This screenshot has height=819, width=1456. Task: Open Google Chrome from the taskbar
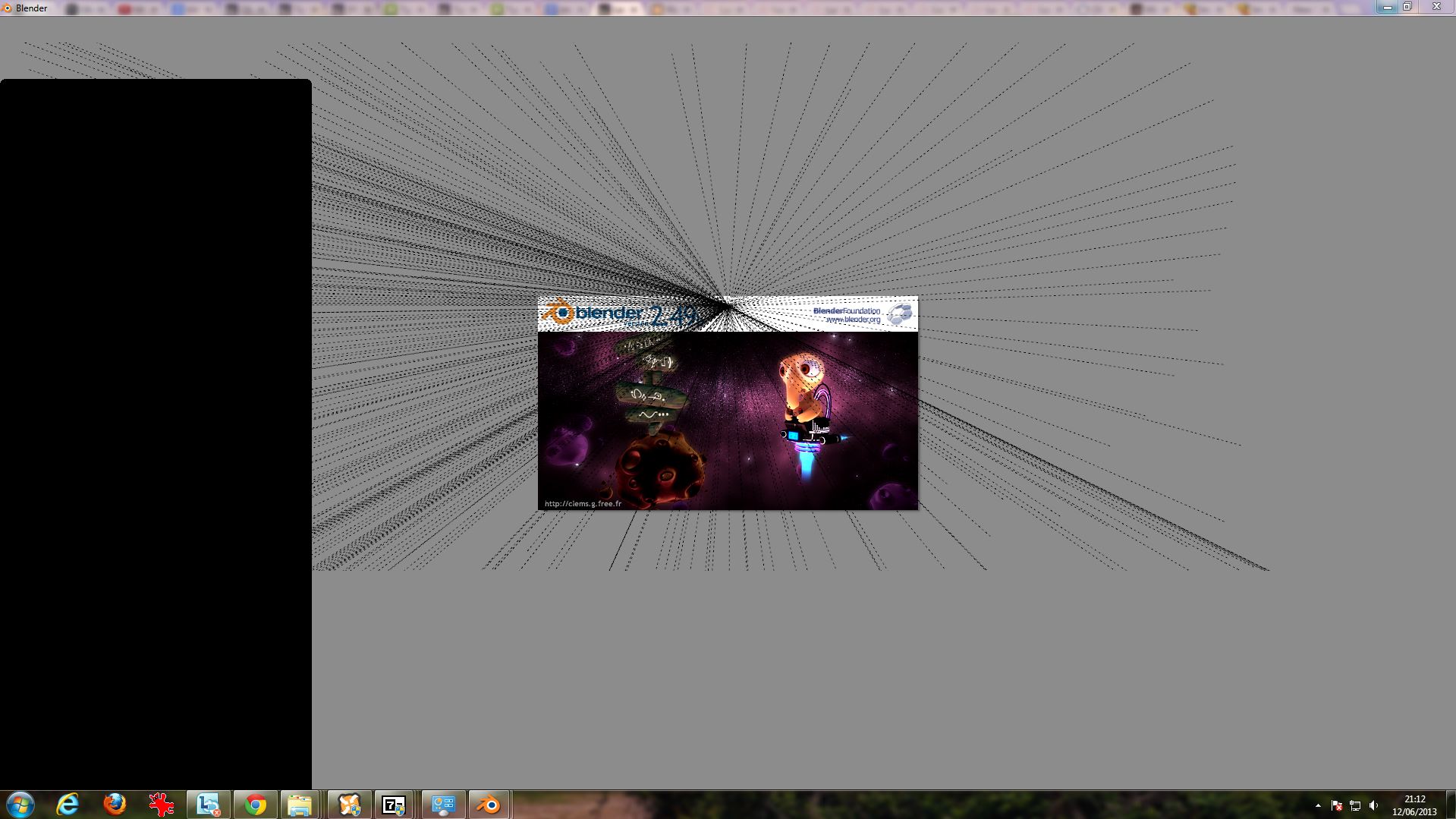256,805
